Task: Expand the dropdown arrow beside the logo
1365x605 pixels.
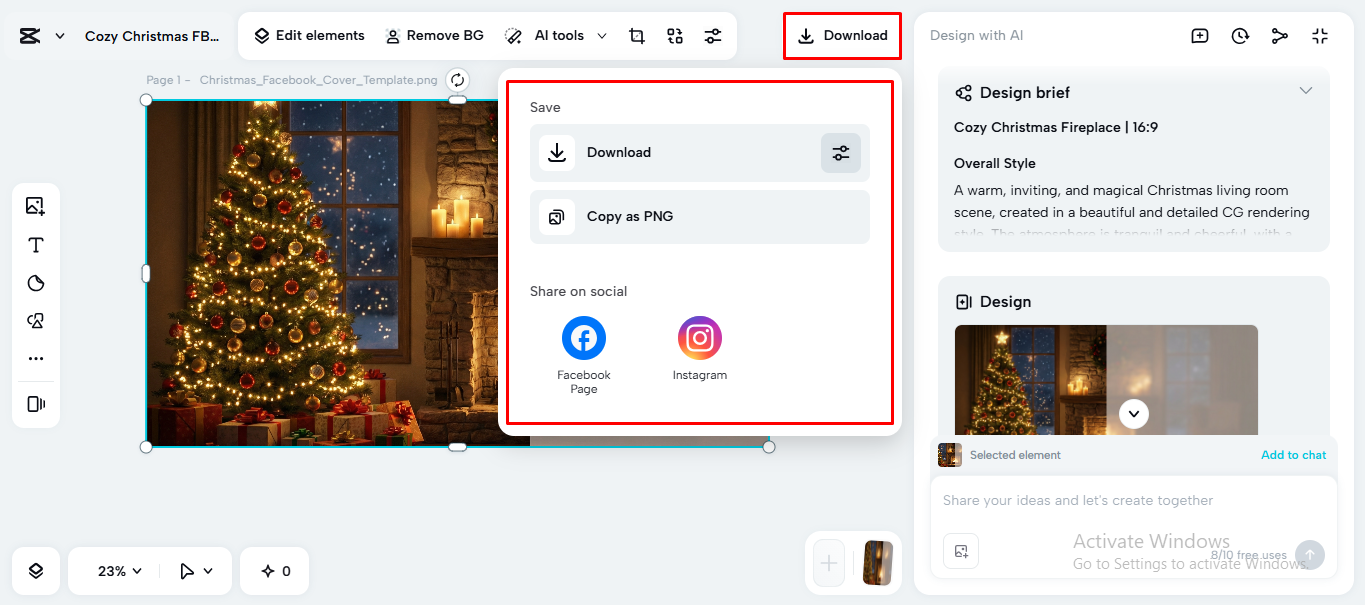Action: pyautogui.click(x=60, y=36)
